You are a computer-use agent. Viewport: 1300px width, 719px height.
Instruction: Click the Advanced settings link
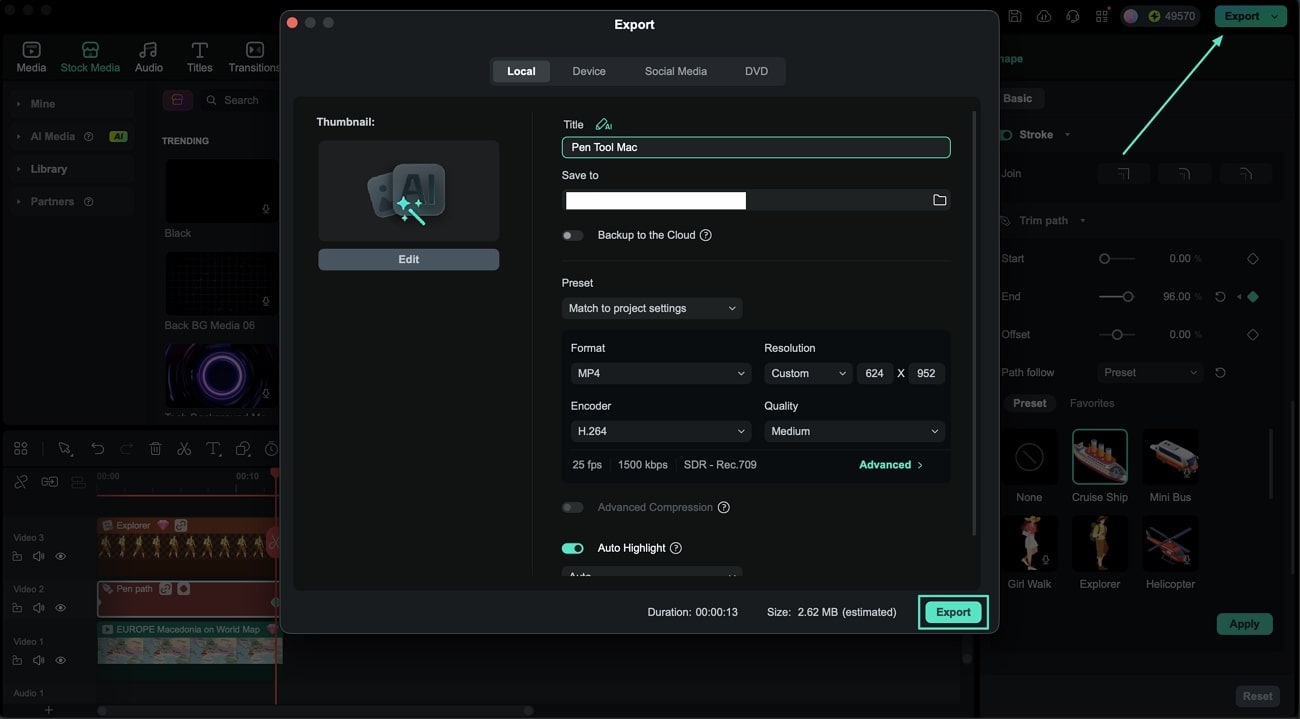point(890,464)
